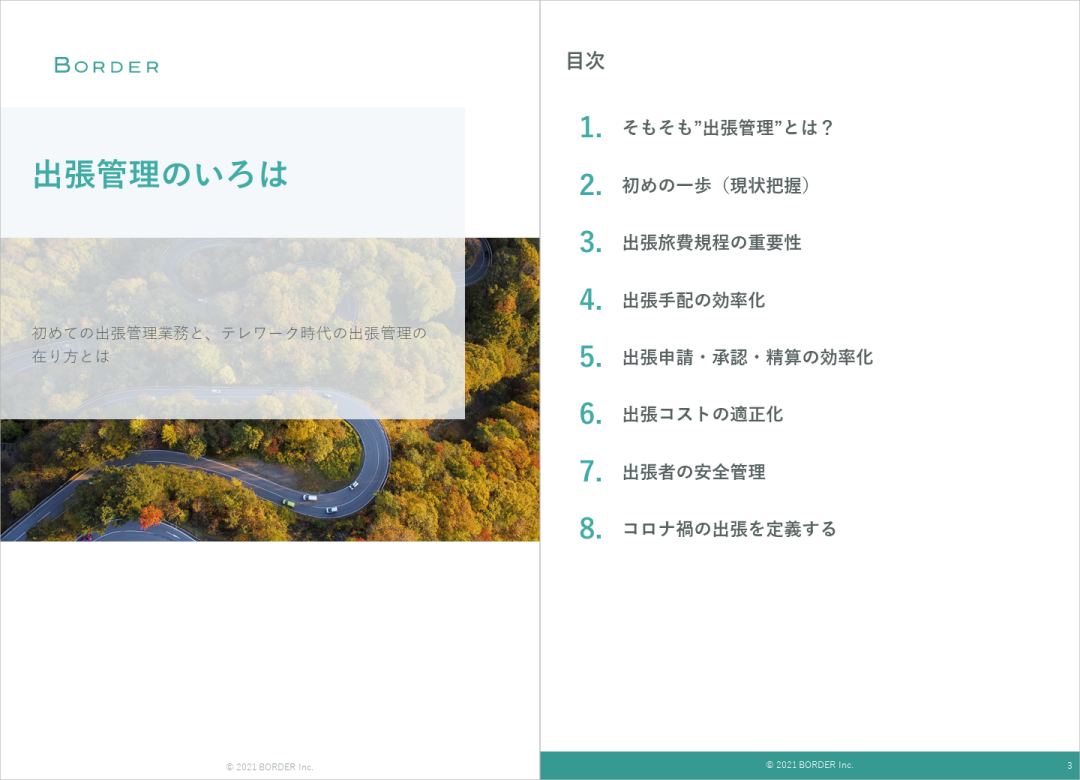Screen dimensions: 1080x780
Task: Jump to 出張手配の効率化 section
Action: 693,300
